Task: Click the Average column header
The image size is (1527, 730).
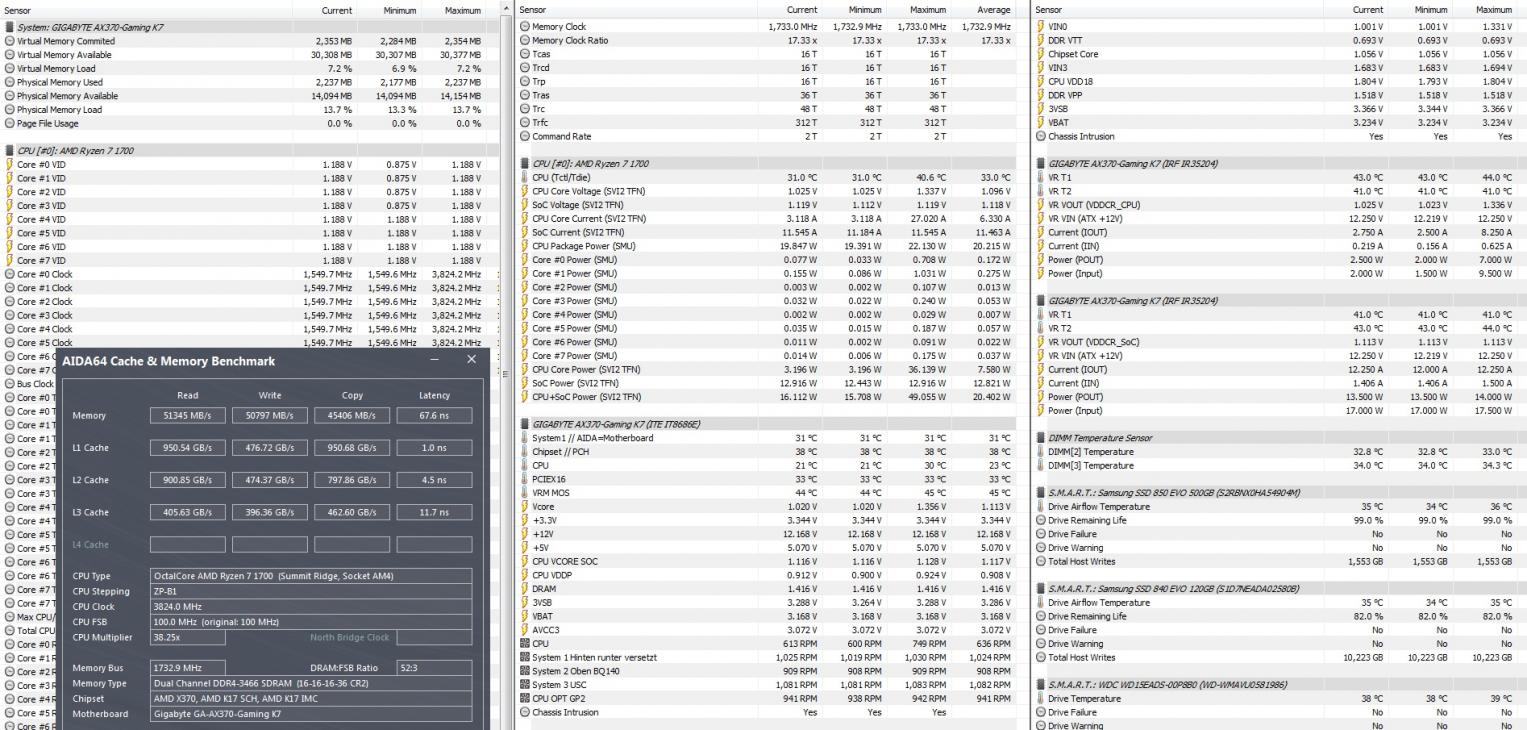Action: click(x=991, y=9)
